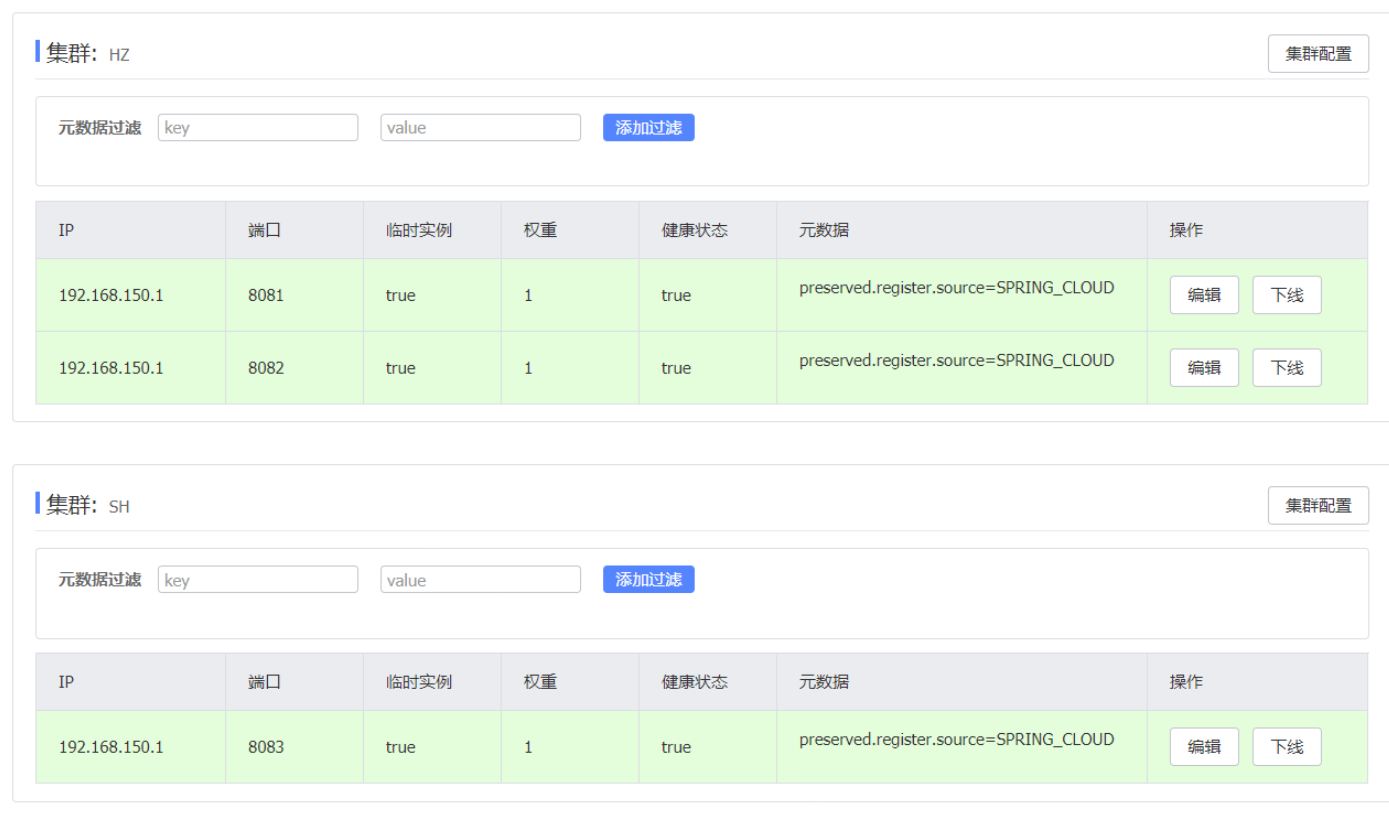
Task: Select the port cell showing 8083
Action: 266,747
